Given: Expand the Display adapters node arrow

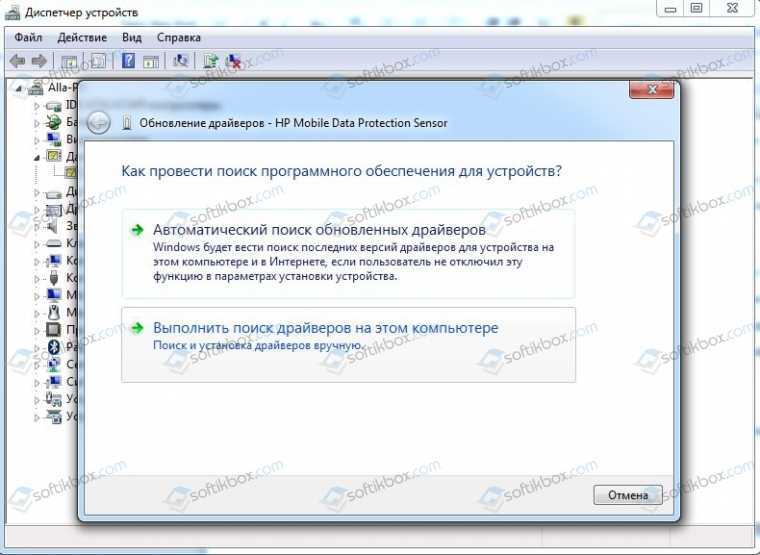Looking at the screenshot, I should click(x=36, y=140).
